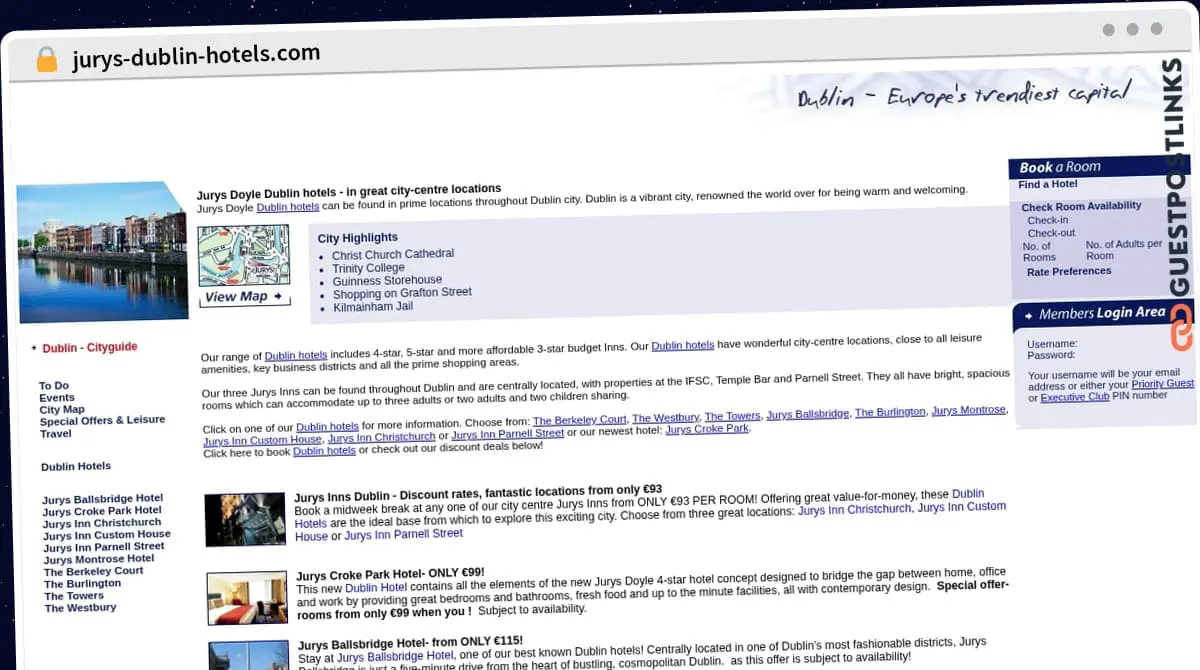This screenshot has height=670, width=1200.
Task: Click the Members Login Area header
Action: (1103, 313)
